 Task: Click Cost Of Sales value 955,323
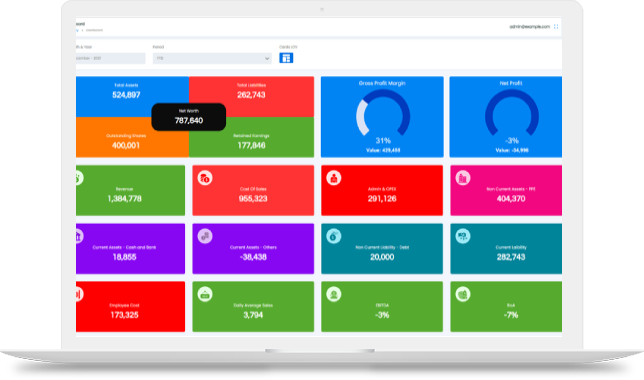coord(253,199)
